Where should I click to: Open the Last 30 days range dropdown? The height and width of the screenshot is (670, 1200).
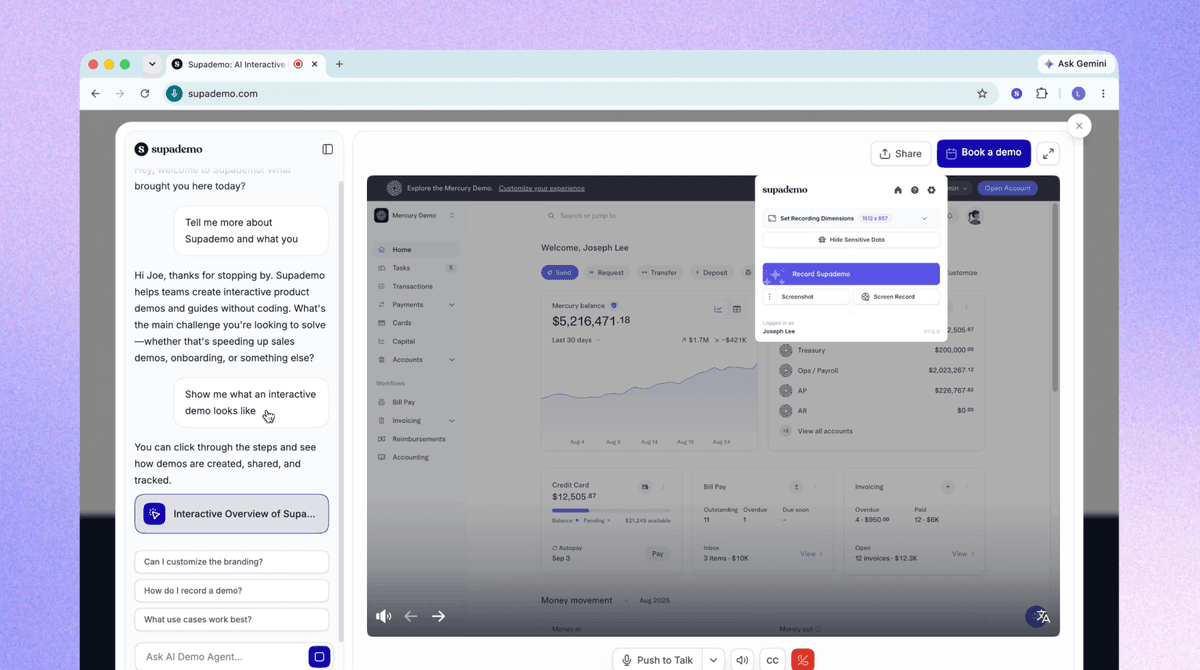click(x=575, y=340)
